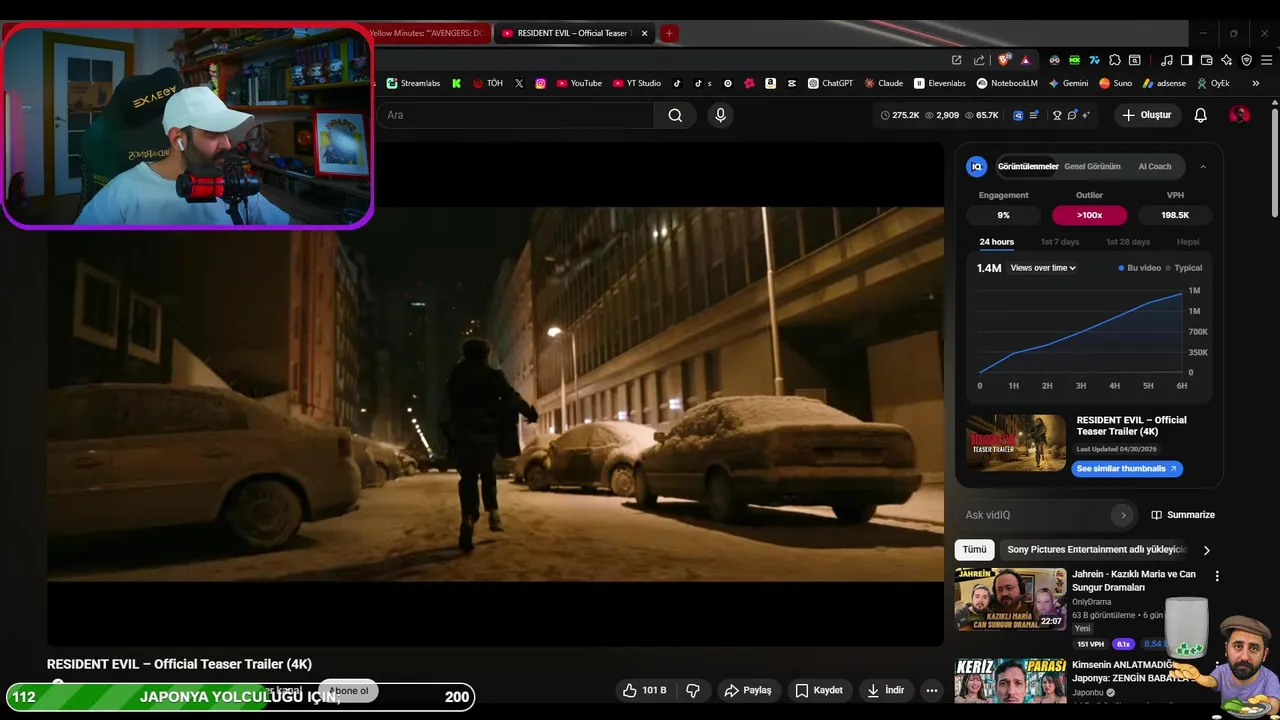The width and height of the screenshot is (1280, 720).
Task: Open the account avatar menu
Action: click(1239, 115)
